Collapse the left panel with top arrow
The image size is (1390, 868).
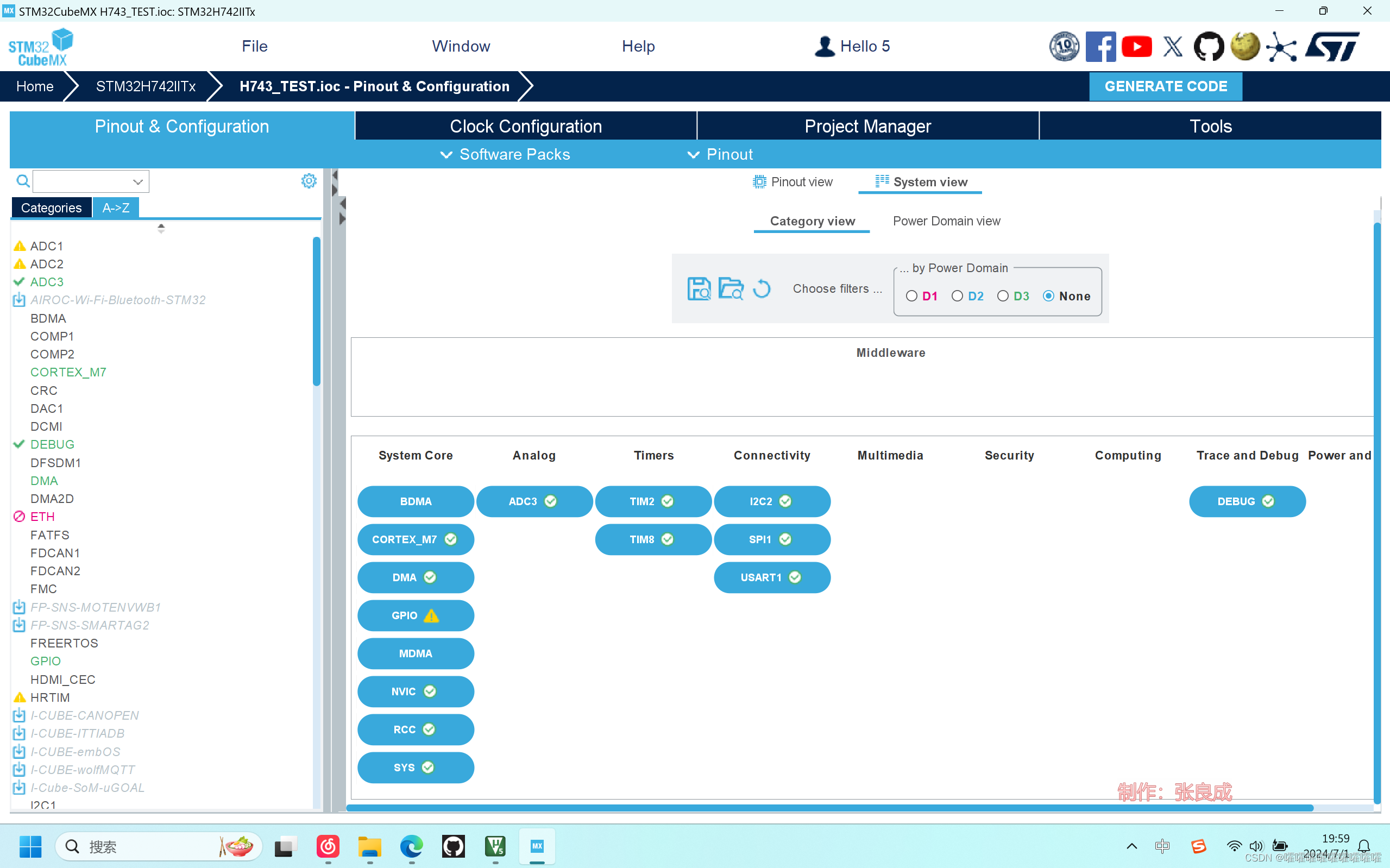pyautogui.click(x=335, y=174)
